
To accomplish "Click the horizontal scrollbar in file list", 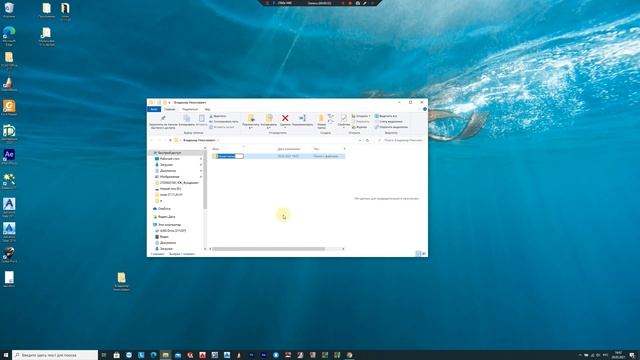I will (269, 249).
